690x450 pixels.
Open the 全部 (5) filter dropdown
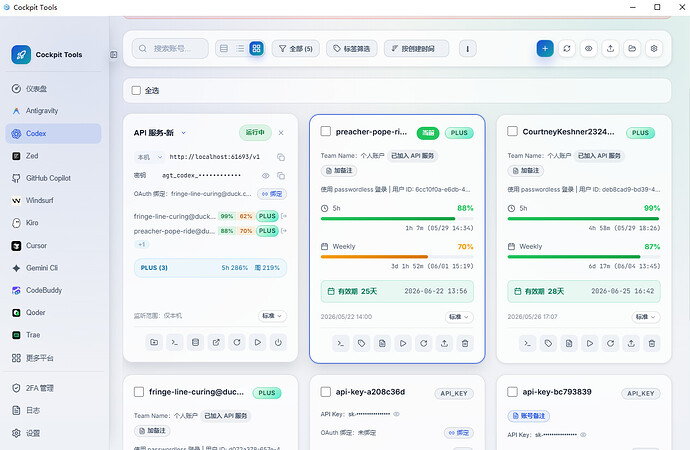point(296,48)
